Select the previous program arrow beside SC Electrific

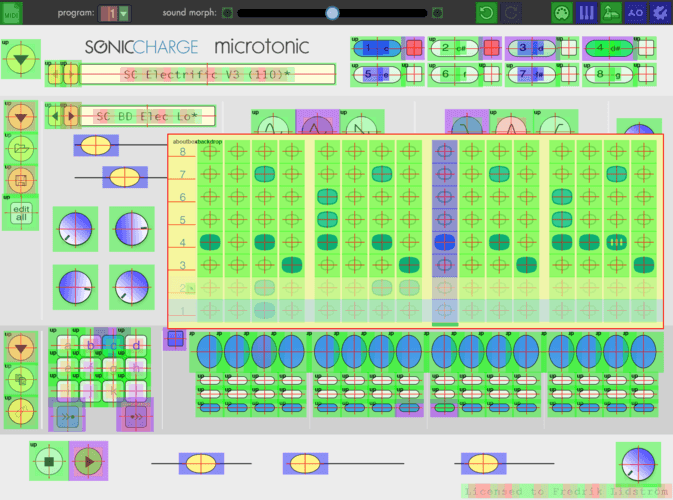click(x=55, y=75)
